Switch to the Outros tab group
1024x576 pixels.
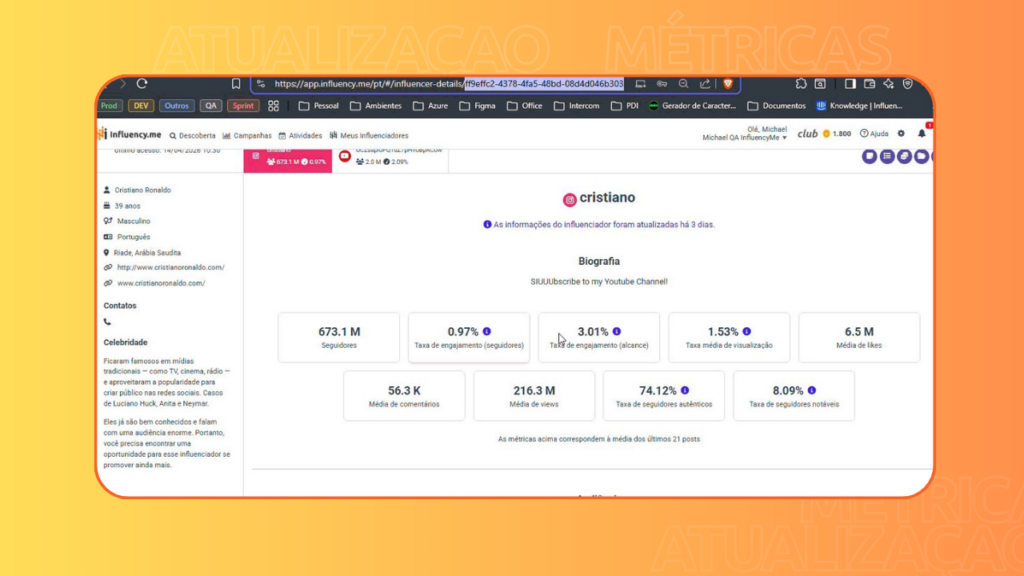(176, 106)
